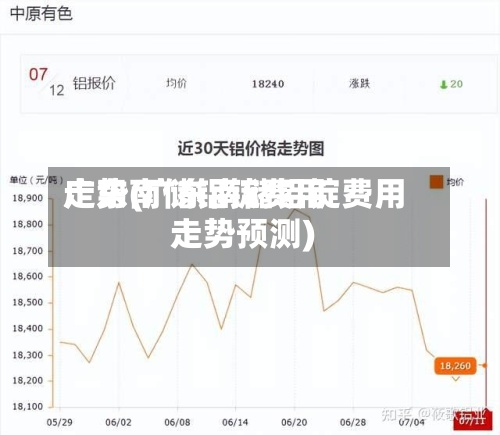The image size is (500, 435).
Task: Click the average price value 18240
Action: (x=268, y=84)
